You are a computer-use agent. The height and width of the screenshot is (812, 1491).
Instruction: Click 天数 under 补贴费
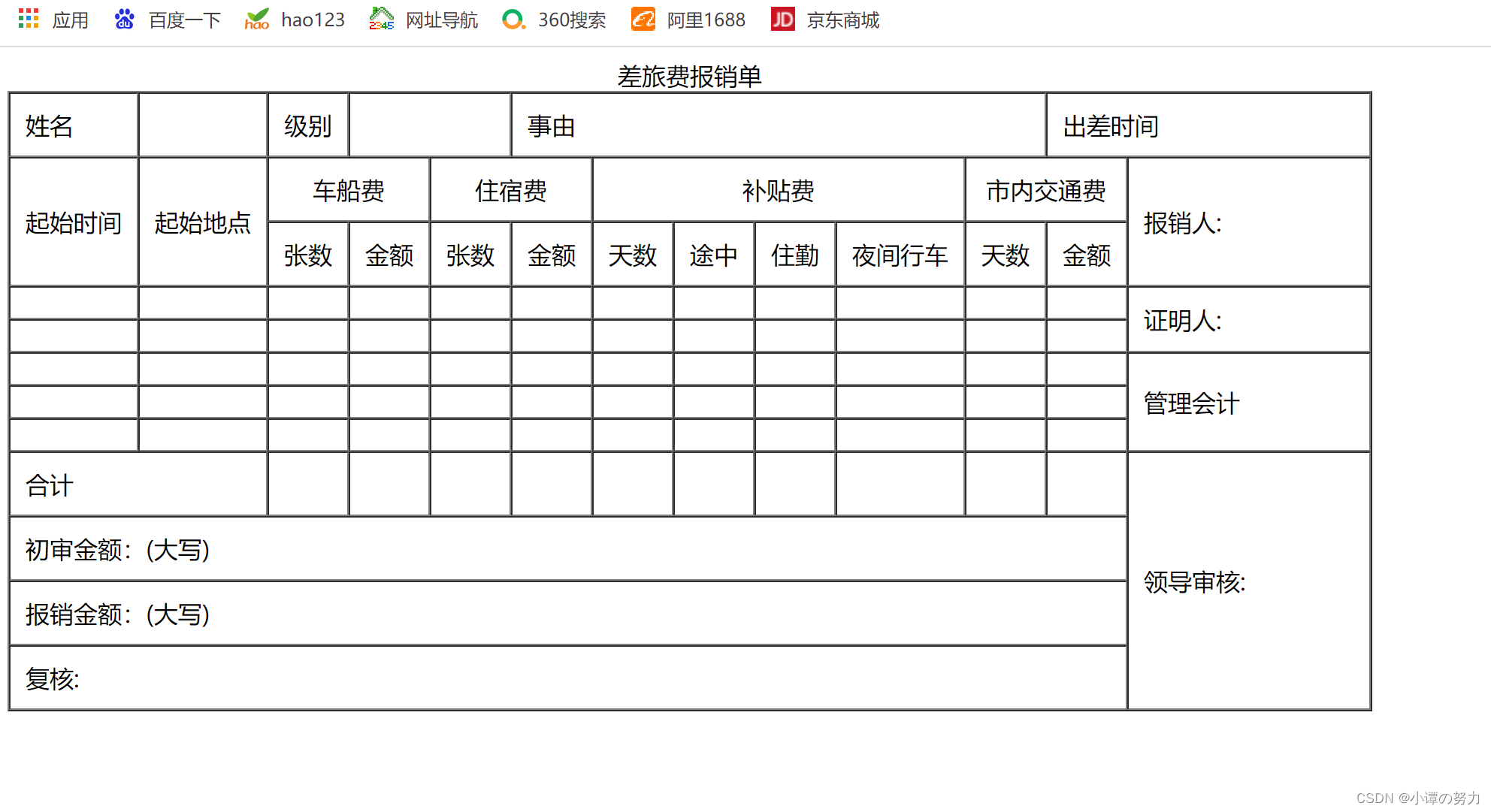pos(633,255)
